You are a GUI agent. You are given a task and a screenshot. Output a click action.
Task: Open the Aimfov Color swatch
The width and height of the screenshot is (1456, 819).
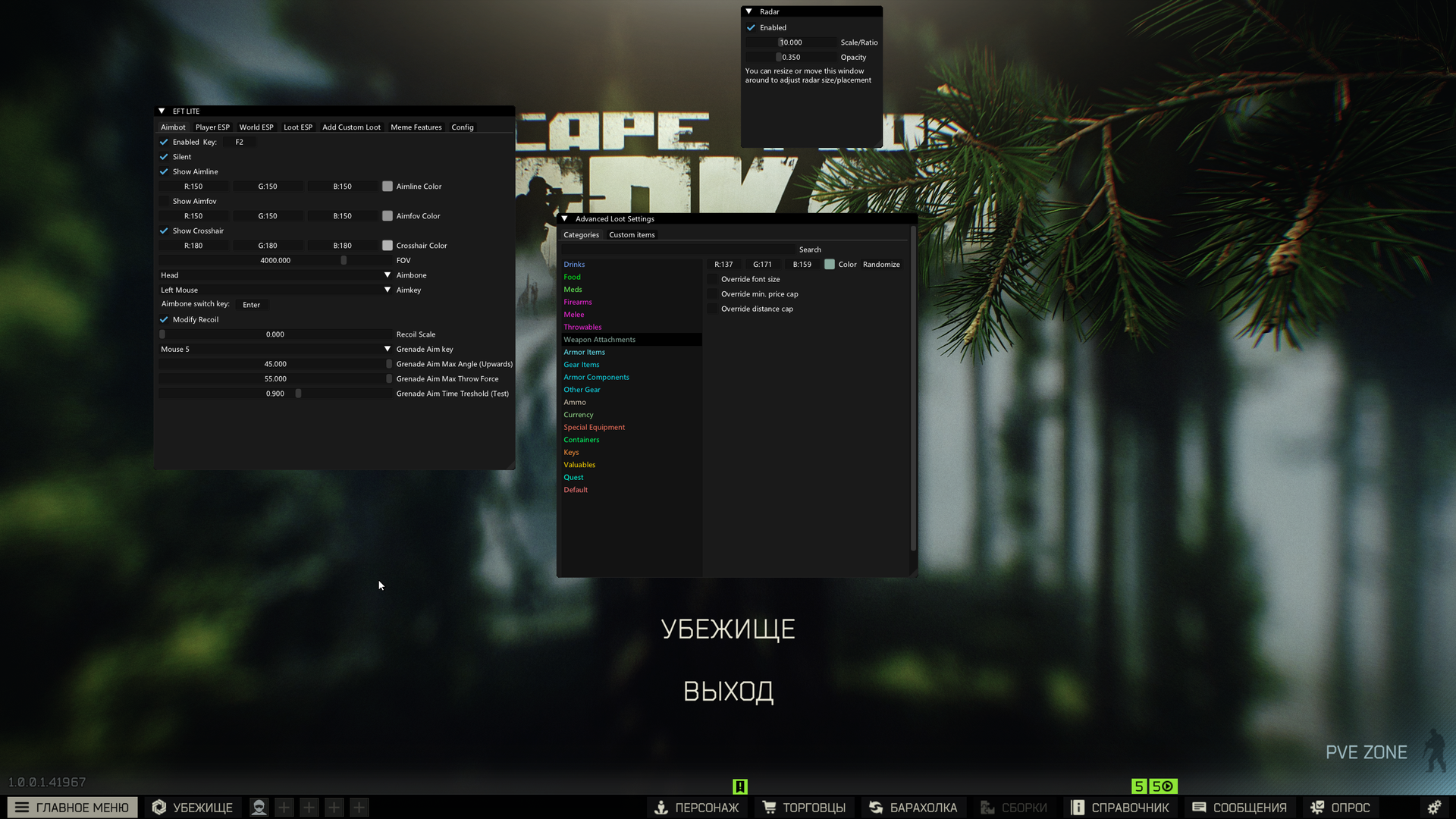[x=388, y=216]
